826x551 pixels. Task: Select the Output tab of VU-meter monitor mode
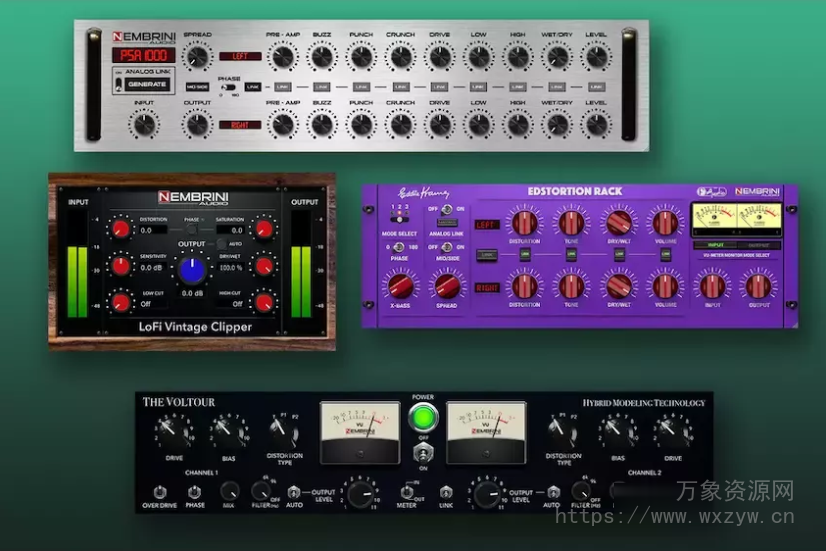pyautogui.click(x=759, y=245)
